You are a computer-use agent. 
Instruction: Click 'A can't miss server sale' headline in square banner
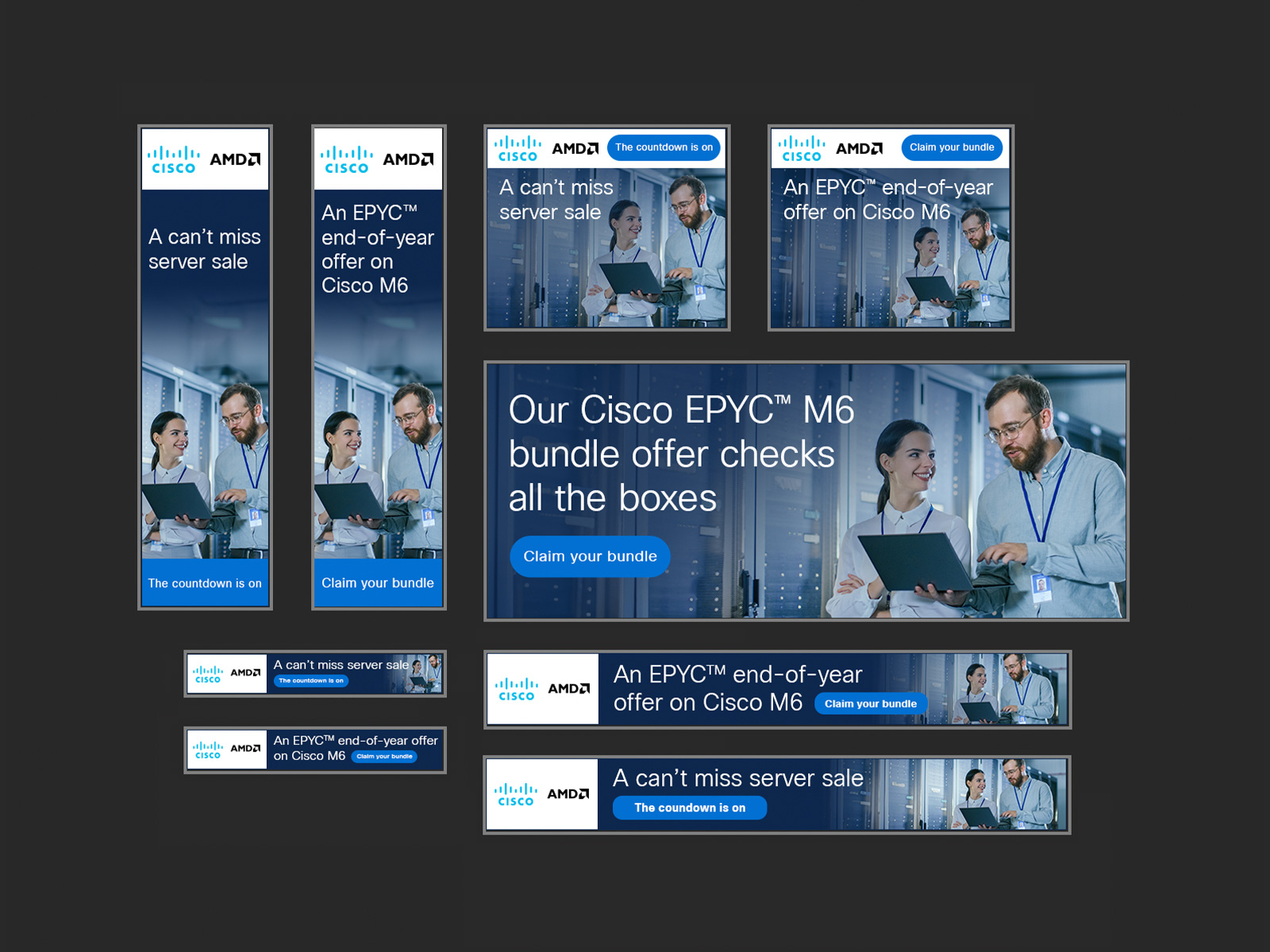click(556, 200)
